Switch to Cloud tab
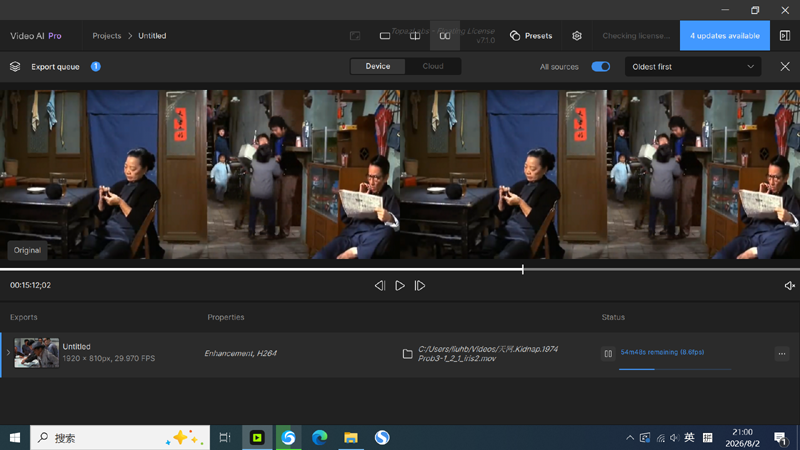 [433, 66]
